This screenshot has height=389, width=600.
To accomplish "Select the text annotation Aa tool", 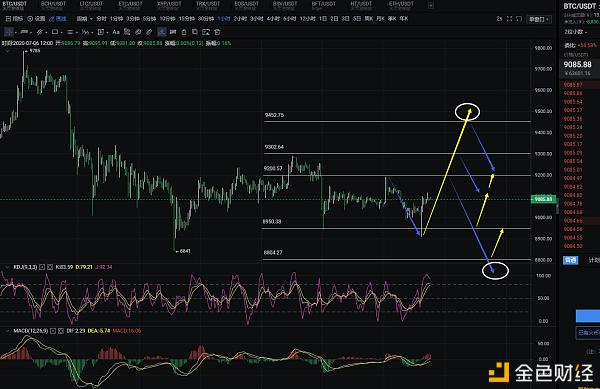I will 116,32.
